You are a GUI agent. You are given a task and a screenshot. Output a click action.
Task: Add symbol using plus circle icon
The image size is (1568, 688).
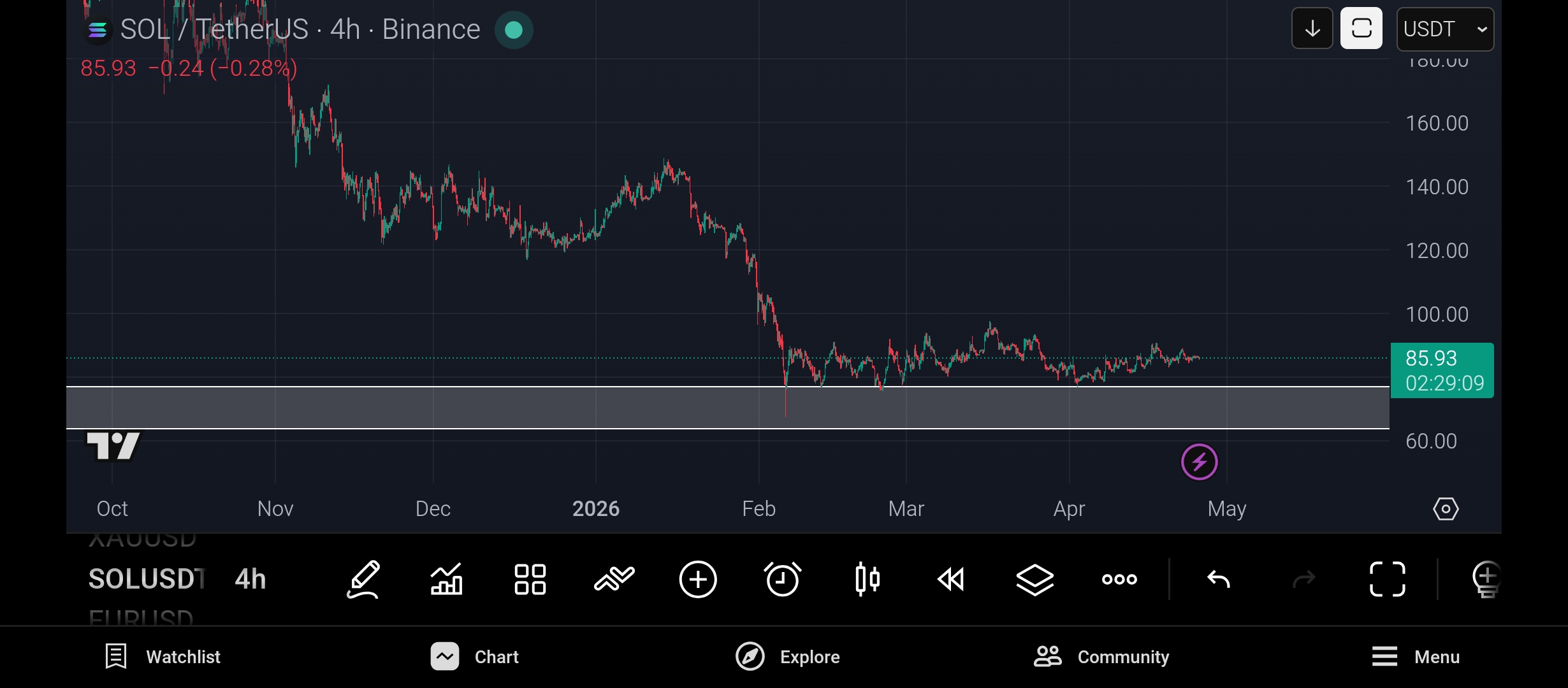698,579
